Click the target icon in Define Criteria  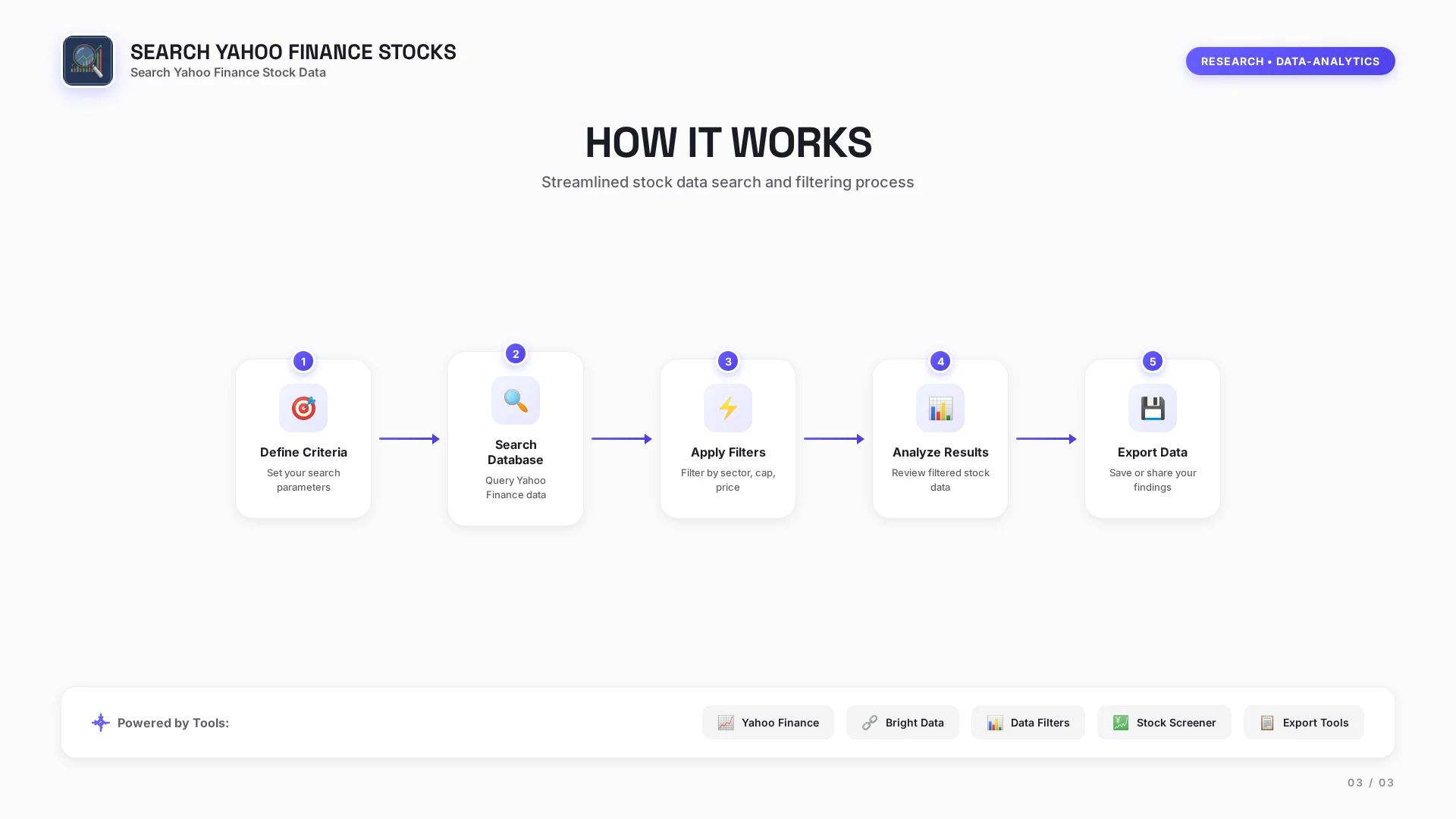click(x=303, y=408)
